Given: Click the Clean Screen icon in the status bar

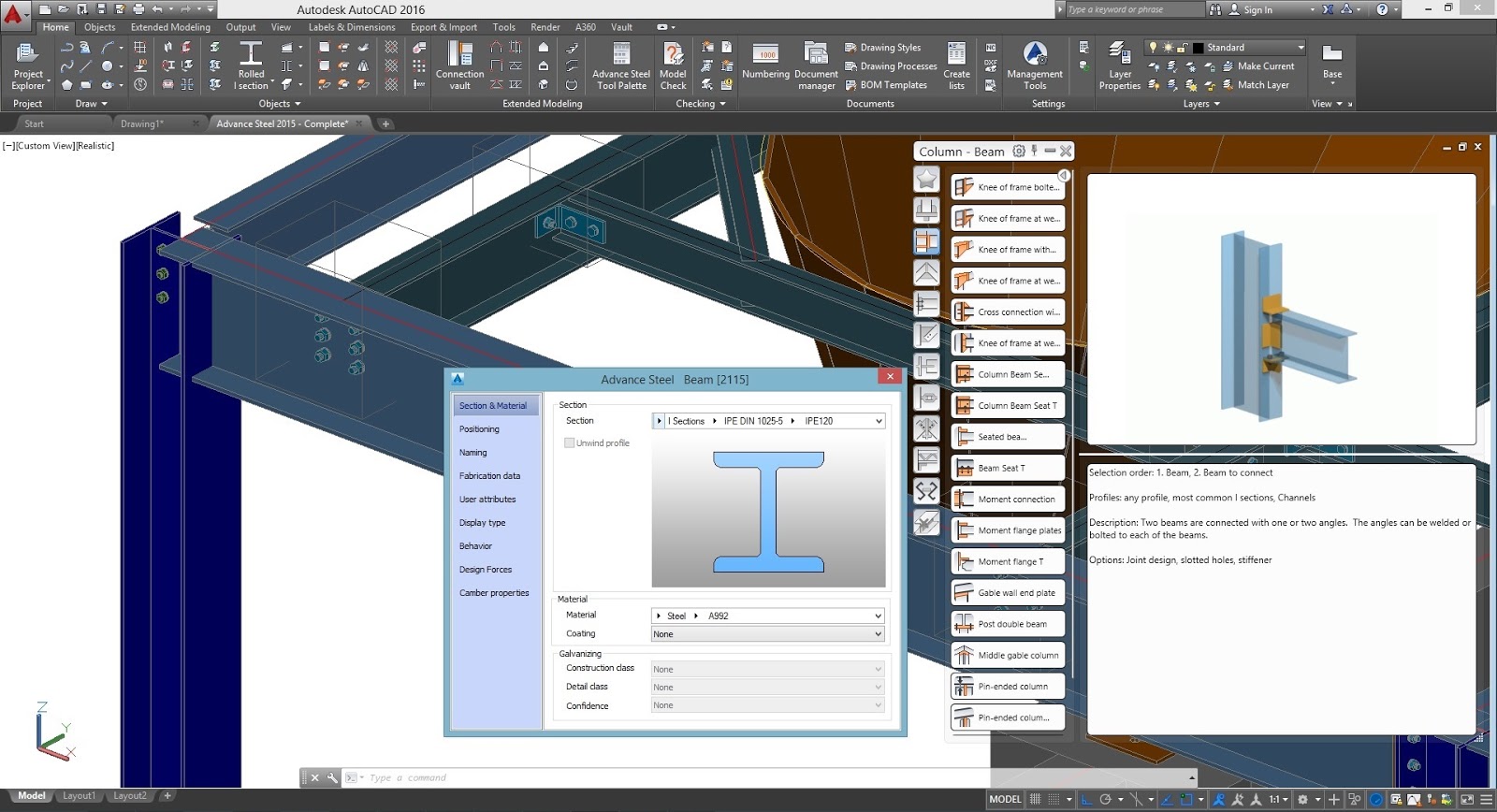Looking at the screenshot, I should click(1466, 800).
